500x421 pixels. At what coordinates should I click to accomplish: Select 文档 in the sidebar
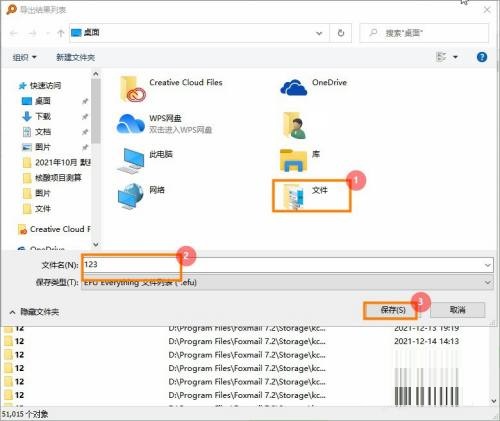(x=36, y=132)
